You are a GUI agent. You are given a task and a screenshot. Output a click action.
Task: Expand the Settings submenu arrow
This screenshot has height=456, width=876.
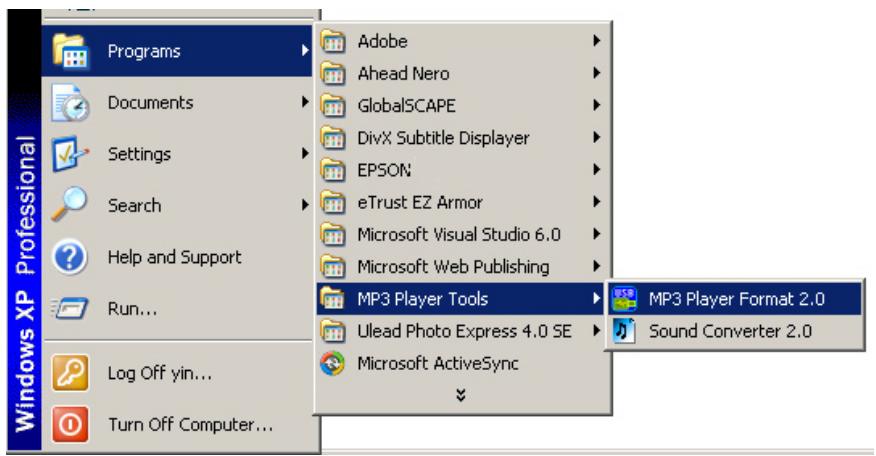(305, 153)
